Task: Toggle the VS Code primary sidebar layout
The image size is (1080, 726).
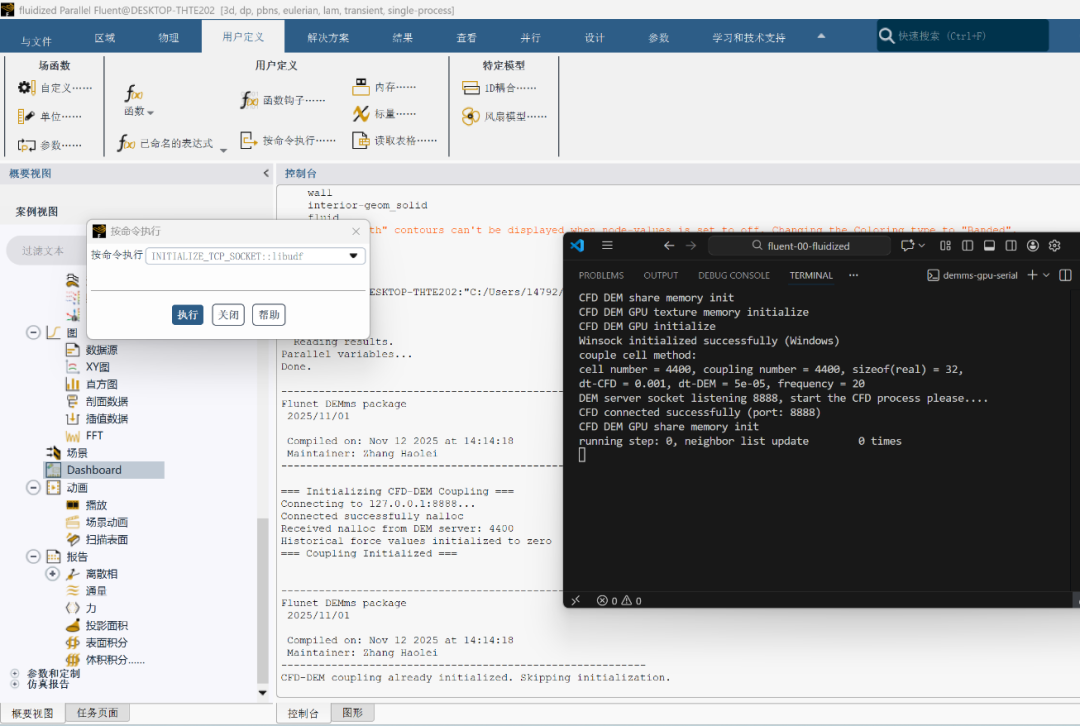Action: click(x=967, y=246)
